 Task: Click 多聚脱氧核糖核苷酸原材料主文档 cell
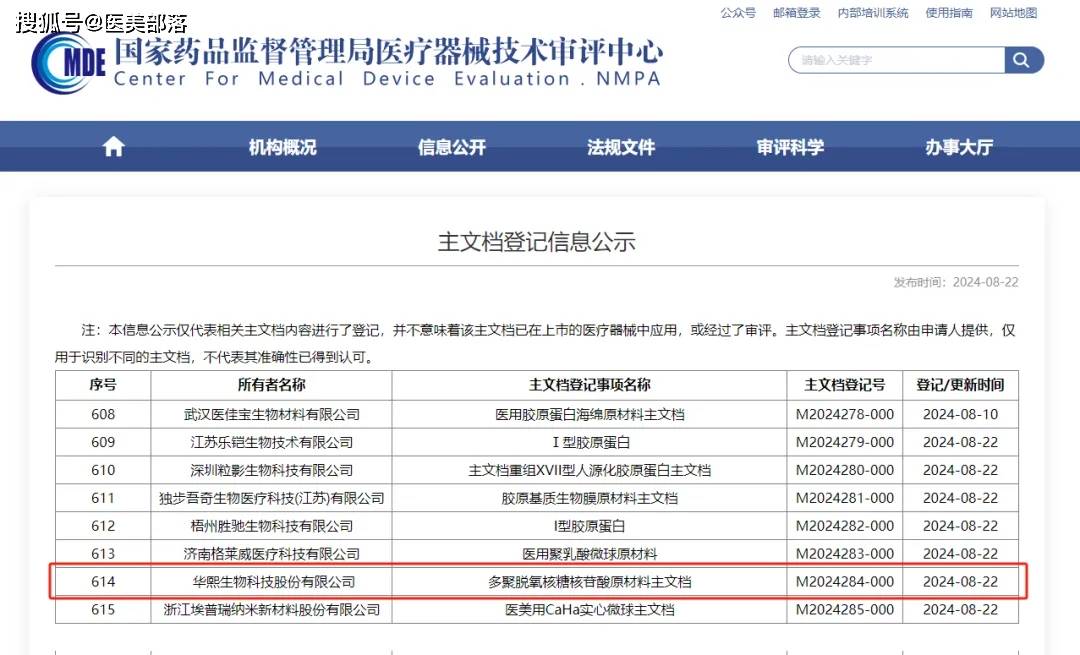tap(590, 582)
